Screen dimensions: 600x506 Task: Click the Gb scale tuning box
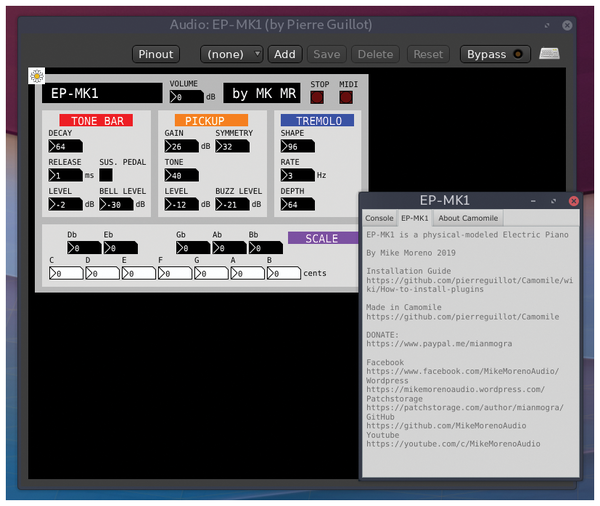click(x=193, y=248)
